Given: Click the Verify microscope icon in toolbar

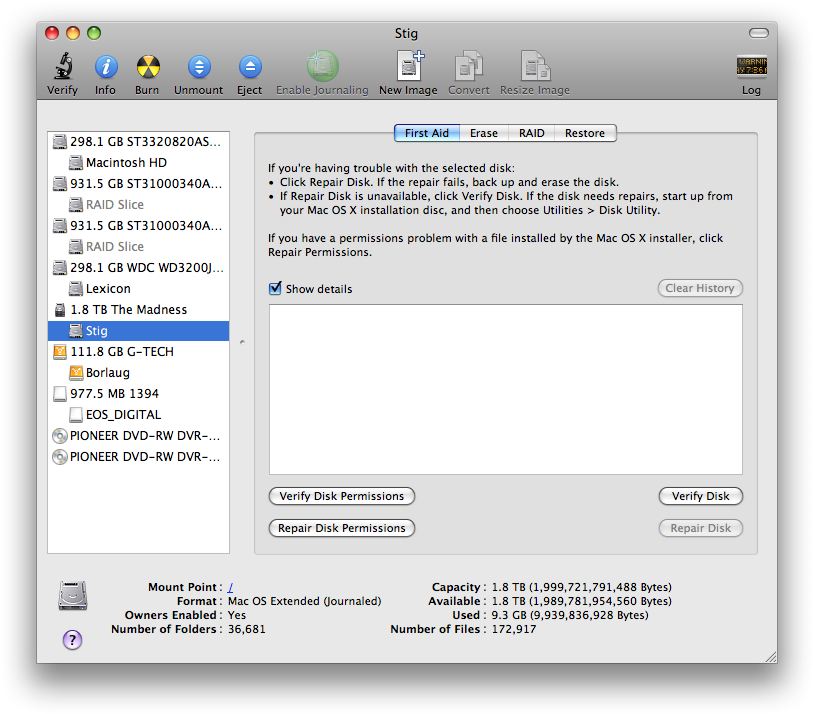Looking at the screenshot, I should coord(62,68).
